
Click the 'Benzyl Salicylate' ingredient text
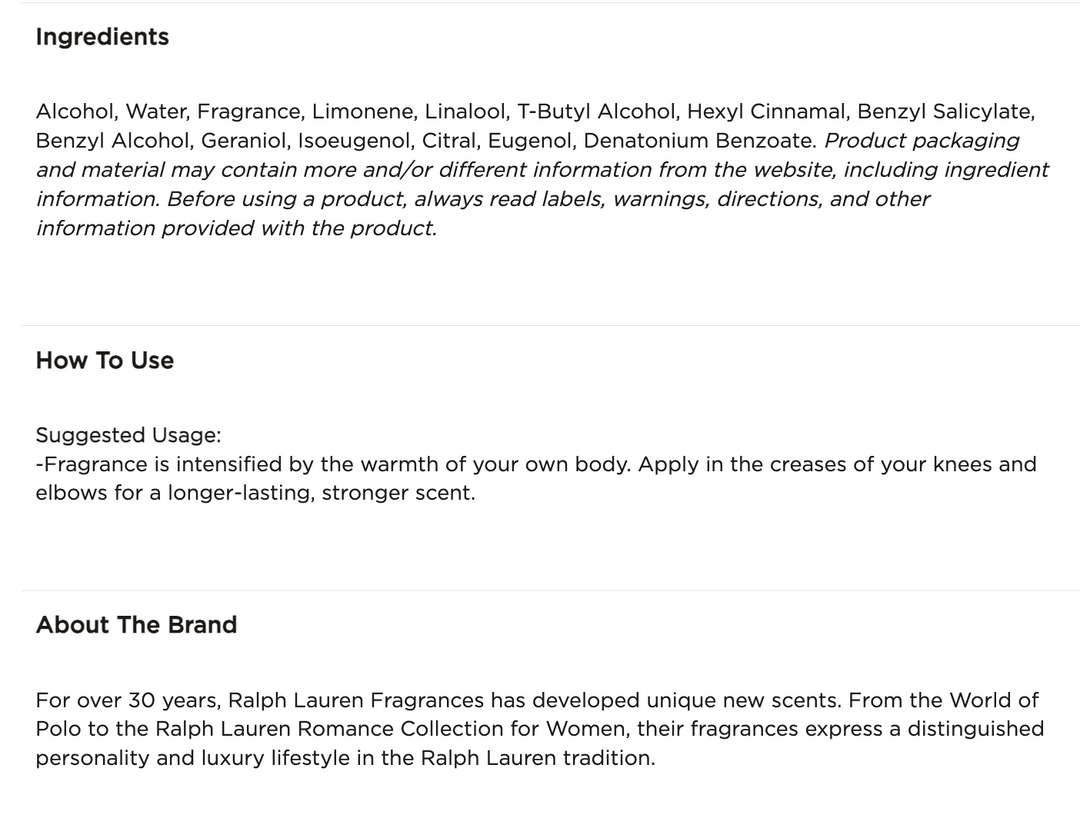coord(946,112)
